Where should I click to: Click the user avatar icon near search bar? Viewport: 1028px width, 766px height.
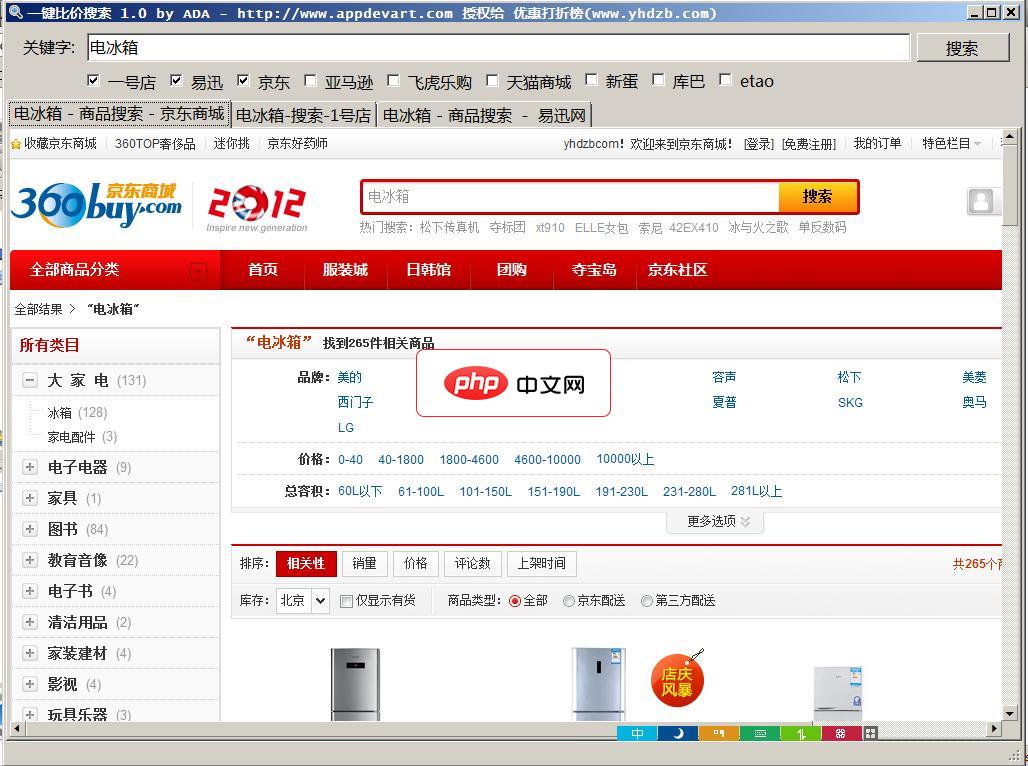coord(981,201)
